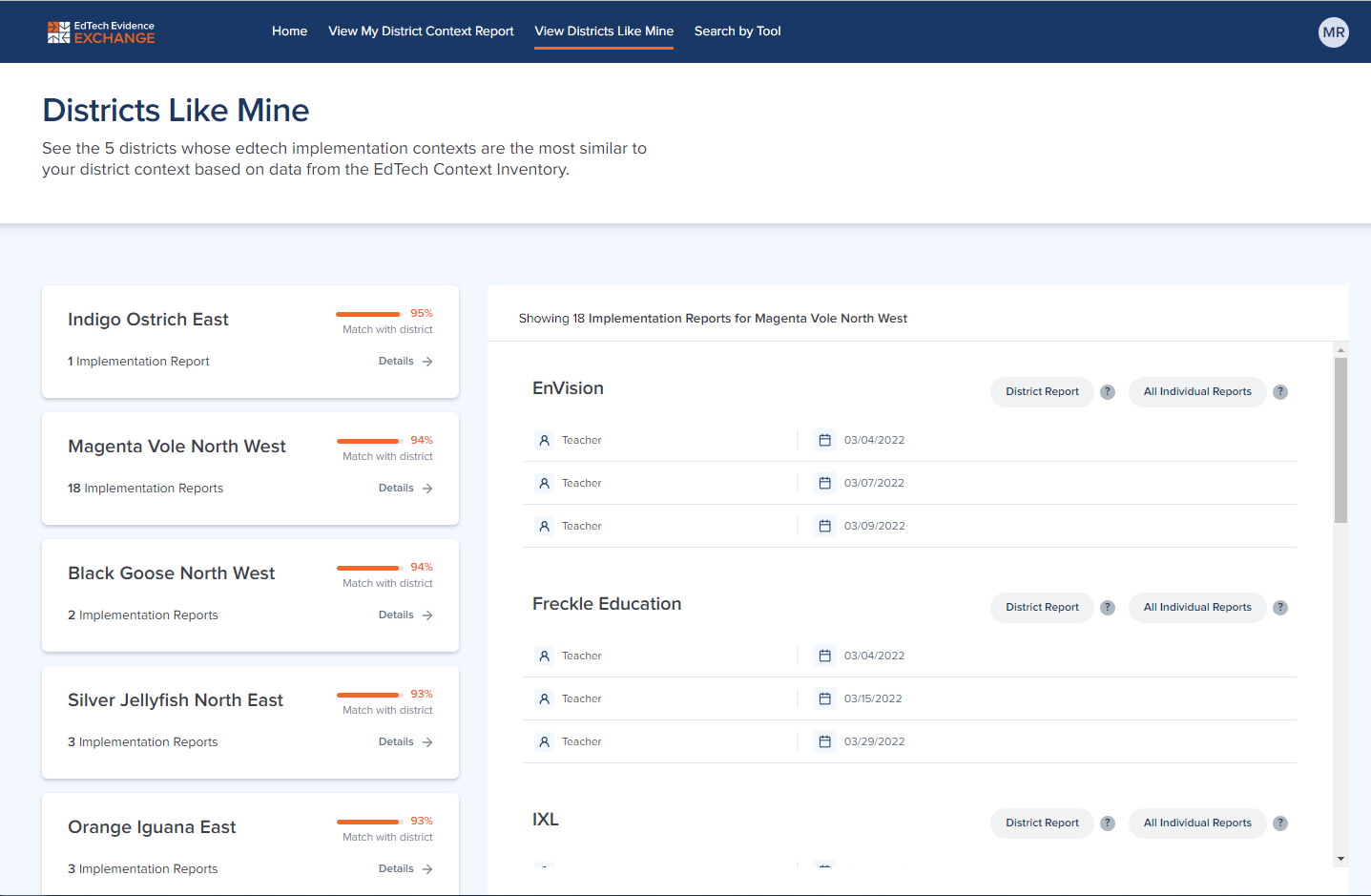Click calendar icon beside 03/15/2022 date

(824, 698)
